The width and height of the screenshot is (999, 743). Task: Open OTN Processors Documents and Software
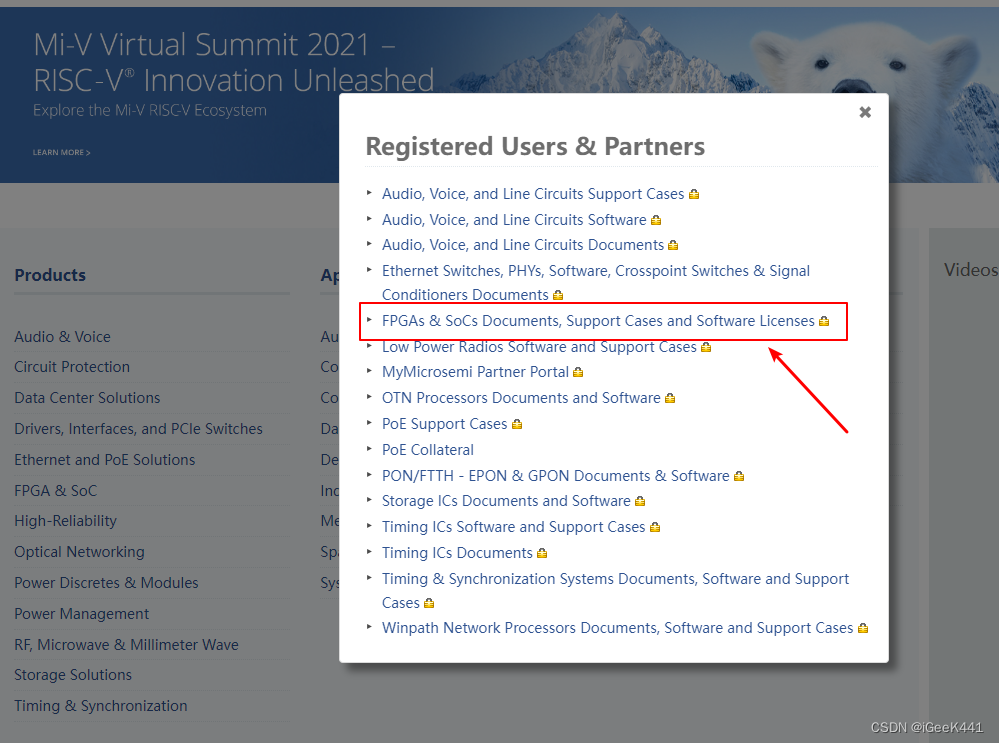[x=521, y=398]
